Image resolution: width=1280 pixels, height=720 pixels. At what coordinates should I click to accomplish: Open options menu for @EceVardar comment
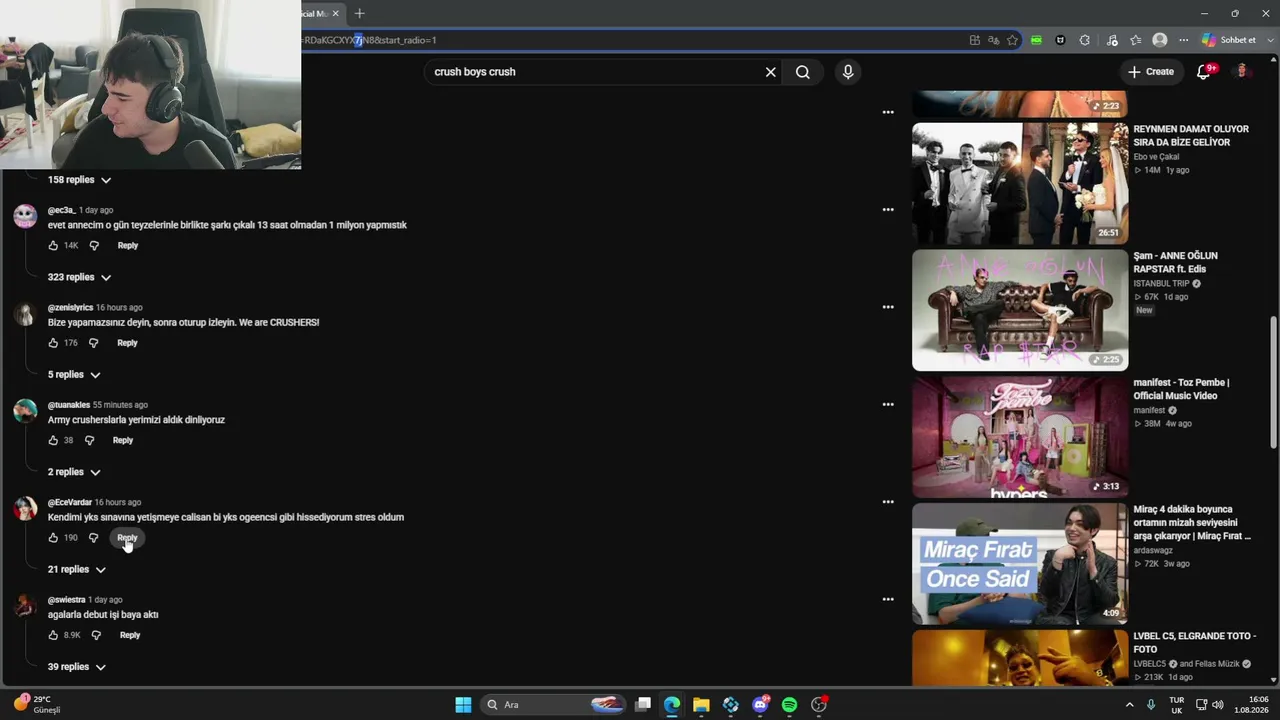point(888,502)
